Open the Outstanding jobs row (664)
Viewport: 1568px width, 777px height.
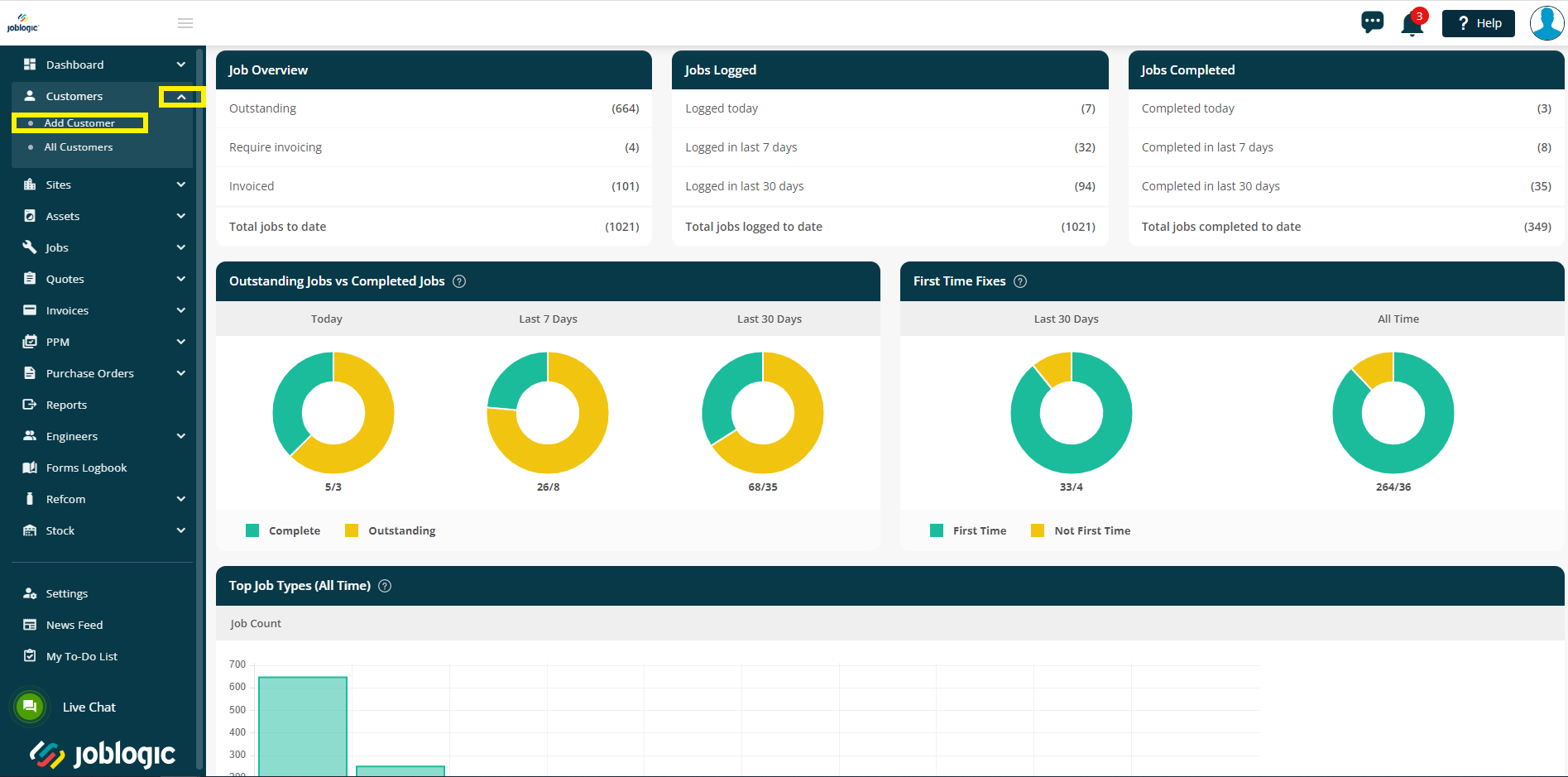pos(434,108)
